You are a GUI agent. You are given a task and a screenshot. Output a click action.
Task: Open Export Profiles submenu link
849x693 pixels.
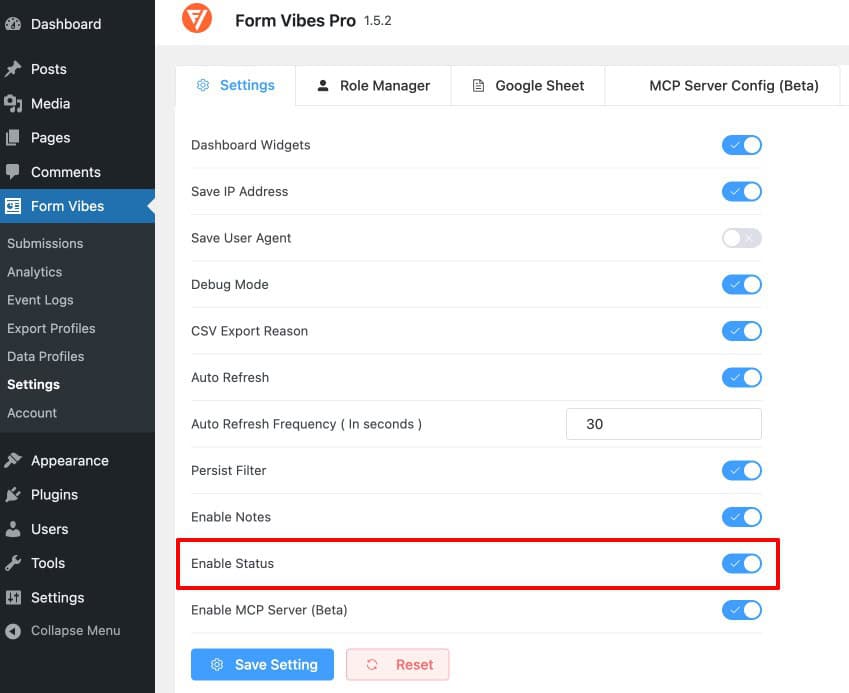point(51,328)
